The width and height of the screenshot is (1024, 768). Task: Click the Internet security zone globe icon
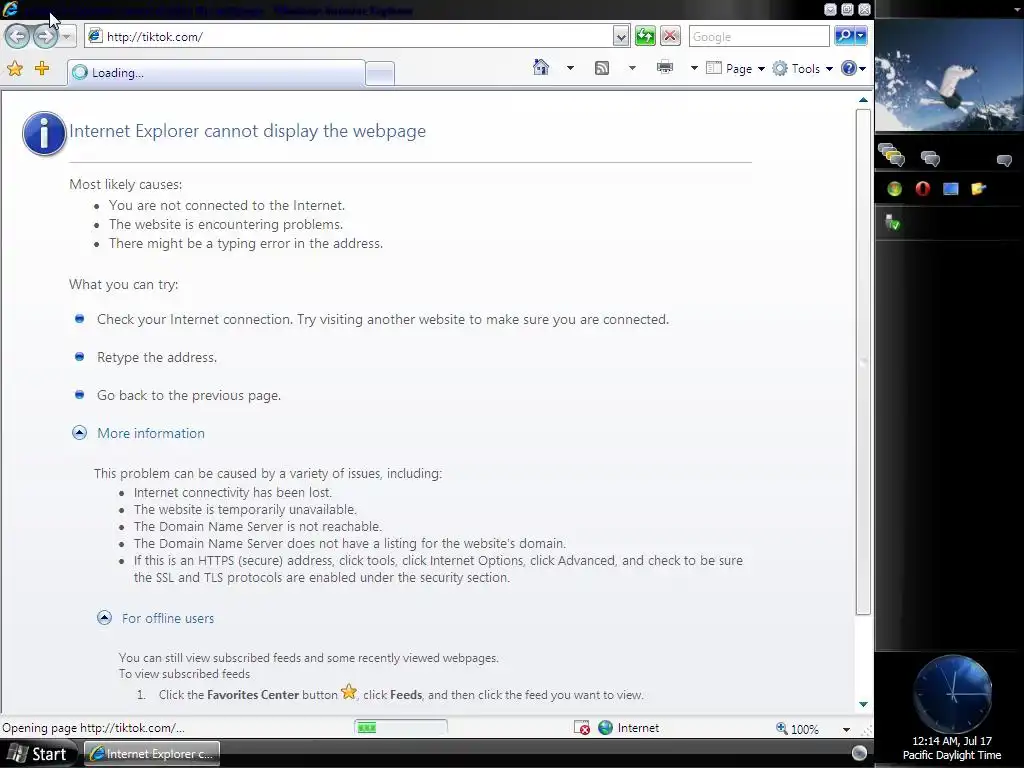[605, 728]
